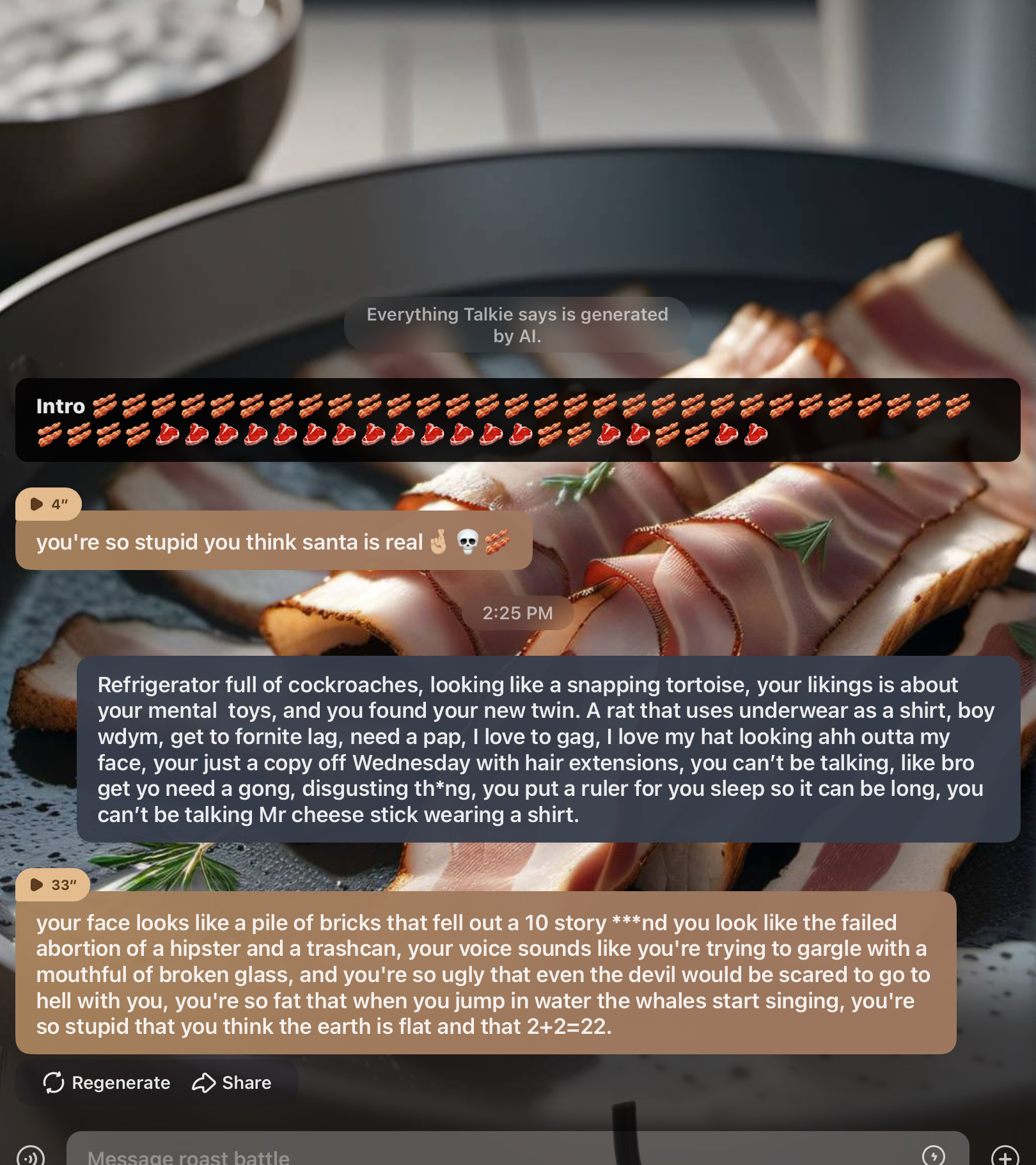Tap the voice call icon beside message box
The height and width of the screenshot is (1165, 1036).
(31, 1157)
